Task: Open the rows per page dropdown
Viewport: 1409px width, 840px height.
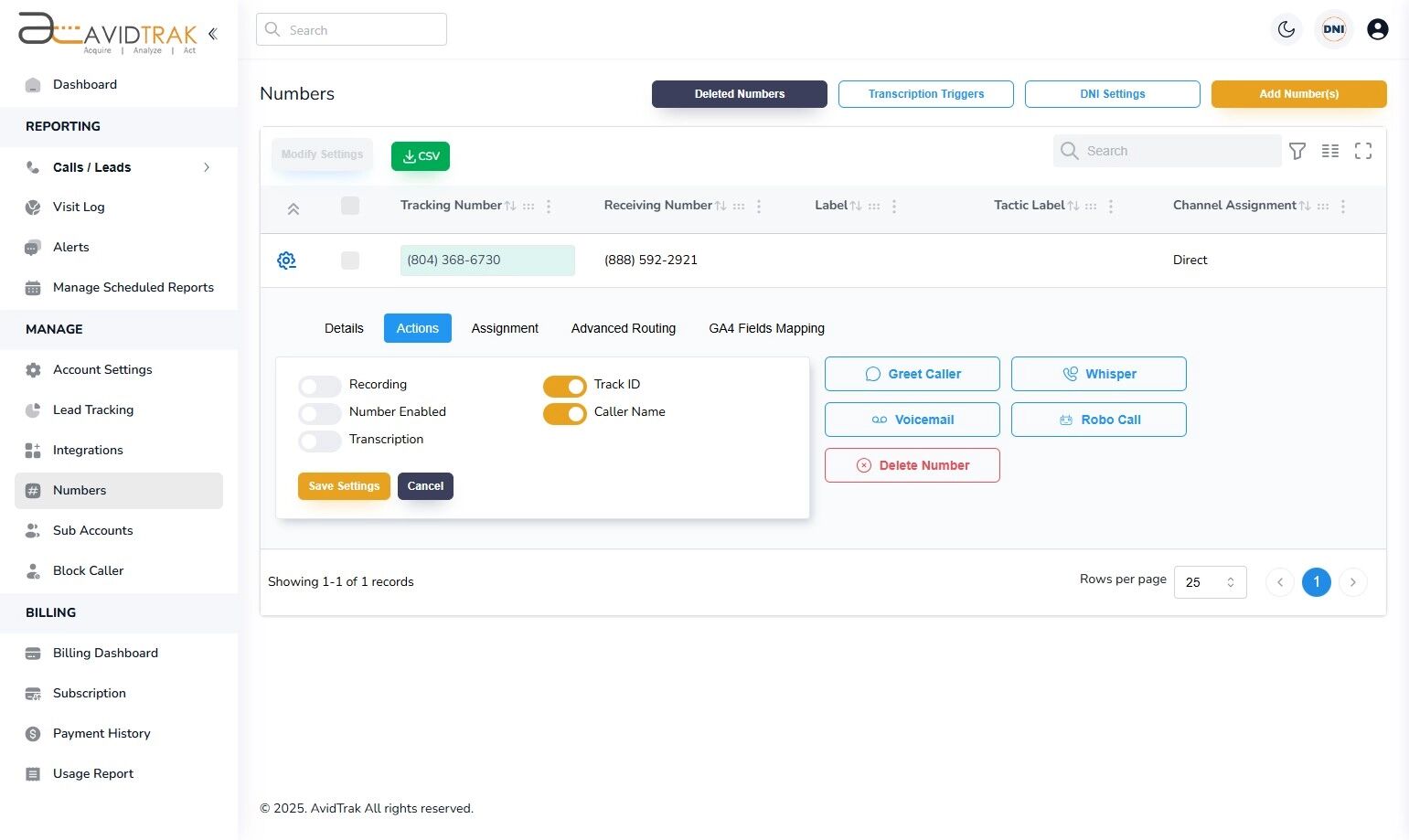Action: click(x=1210, y=581)
